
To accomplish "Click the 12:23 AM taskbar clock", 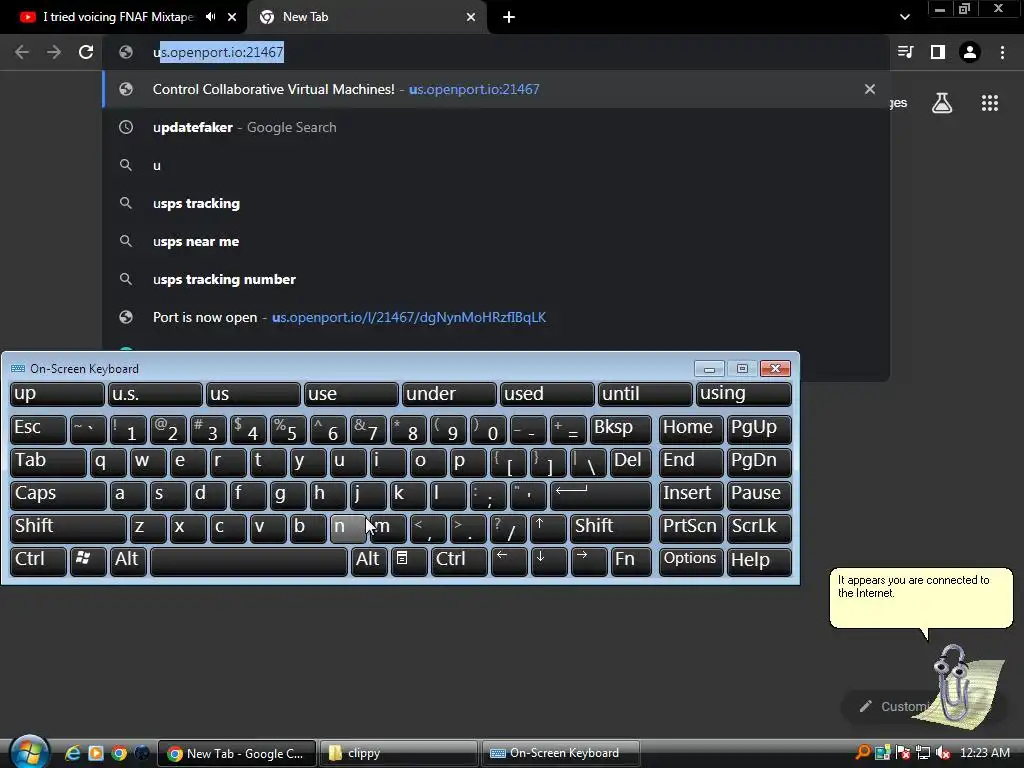I will 985,753.
